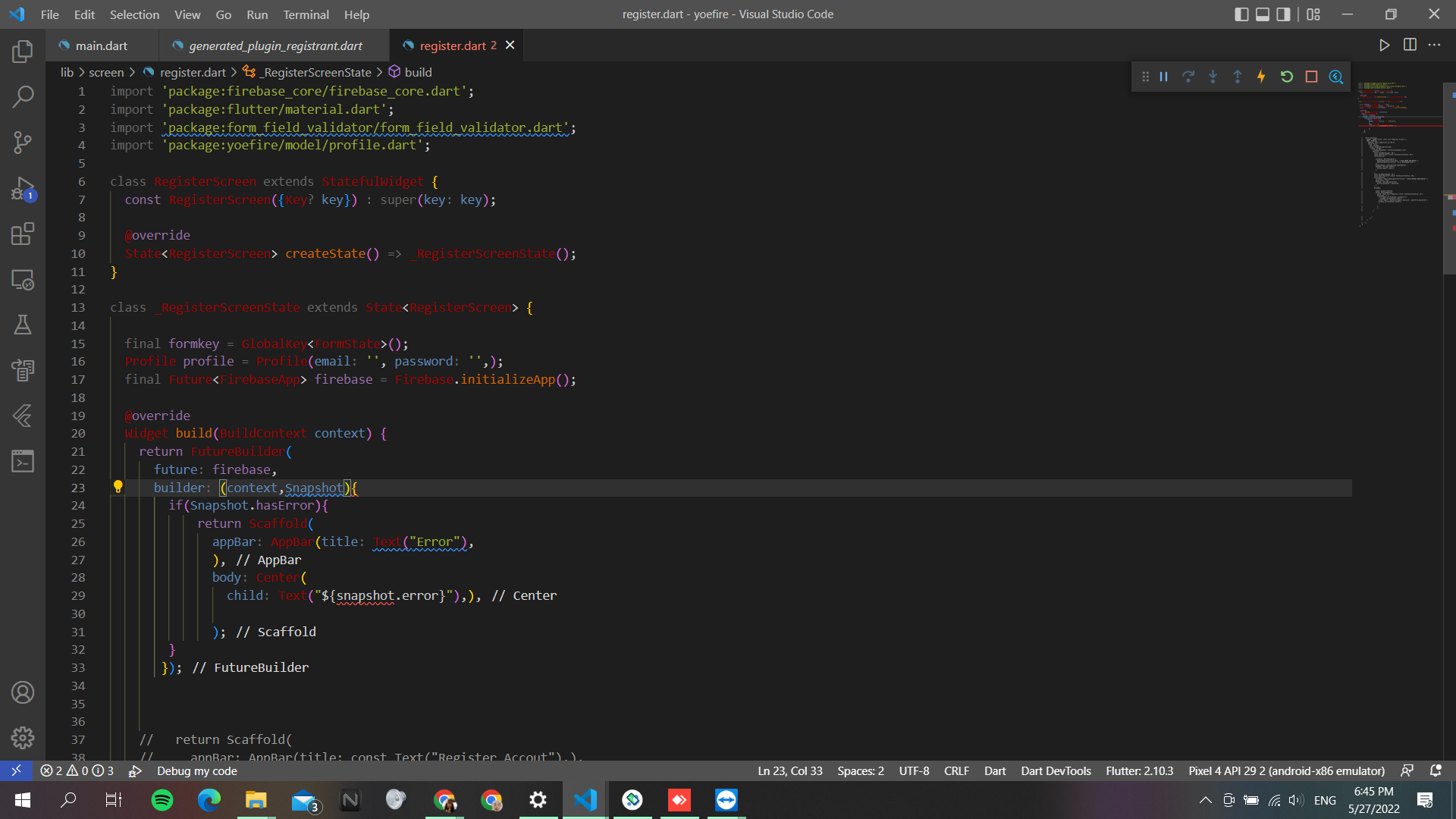This screenshot has height=819, width=1456.
Task: Expand the _RegisterScreenState breadcrumb
Action: tap(307, 72)
